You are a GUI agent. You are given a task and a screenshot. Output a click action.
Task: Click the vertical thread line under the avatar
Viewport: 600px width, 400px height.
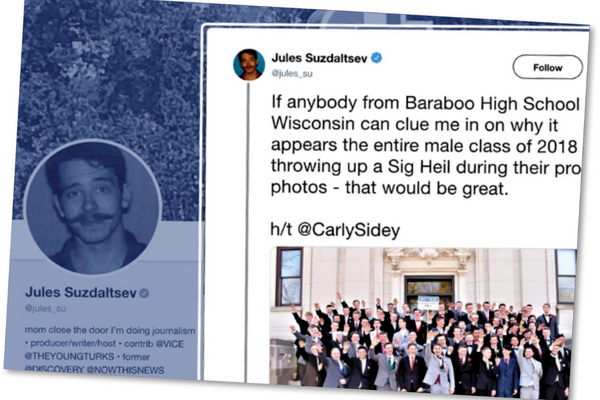coord(248,230)
